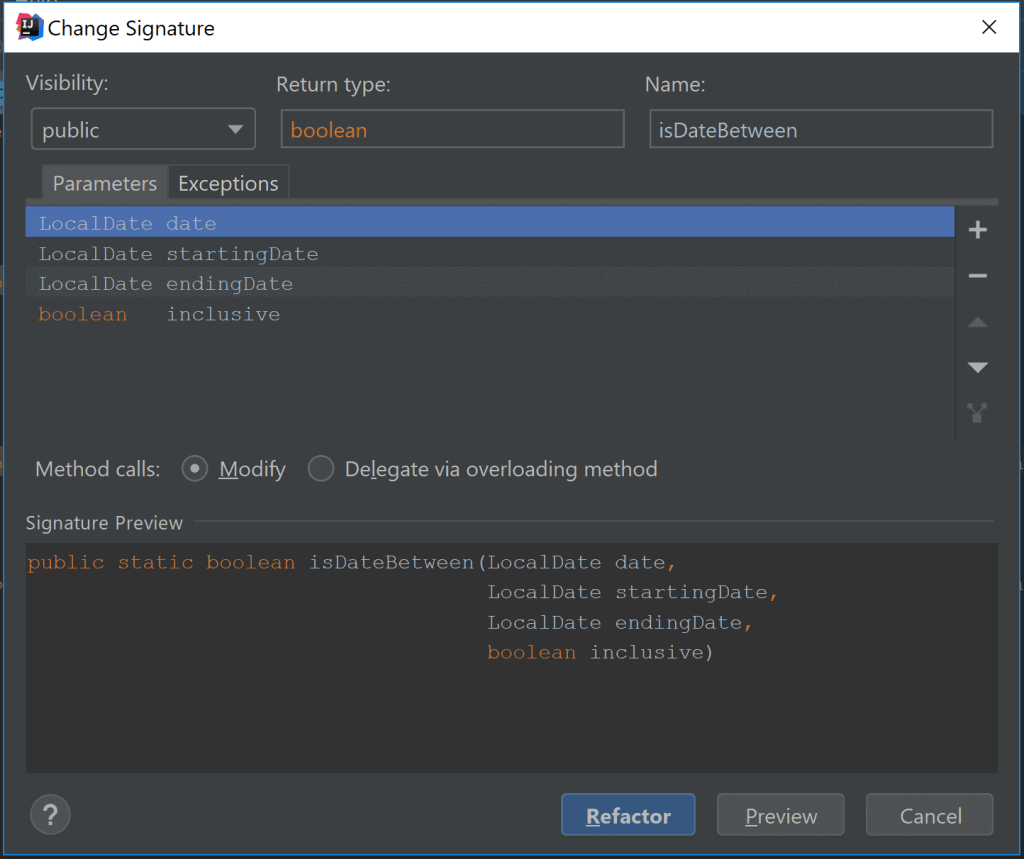Click the Name field isDateBetween

(821, 129)
